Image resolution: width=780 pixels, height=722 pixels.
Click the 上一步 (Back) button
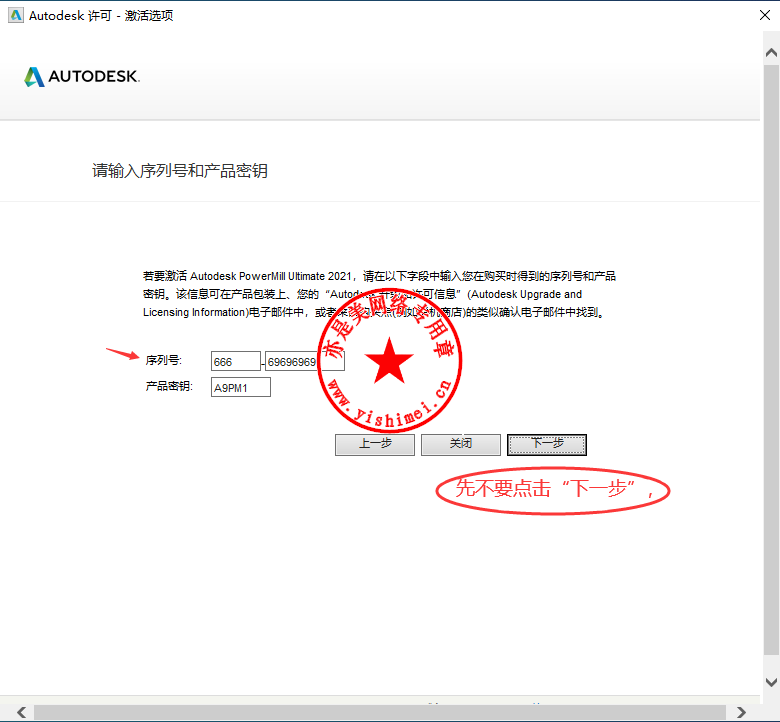[375, 444]
